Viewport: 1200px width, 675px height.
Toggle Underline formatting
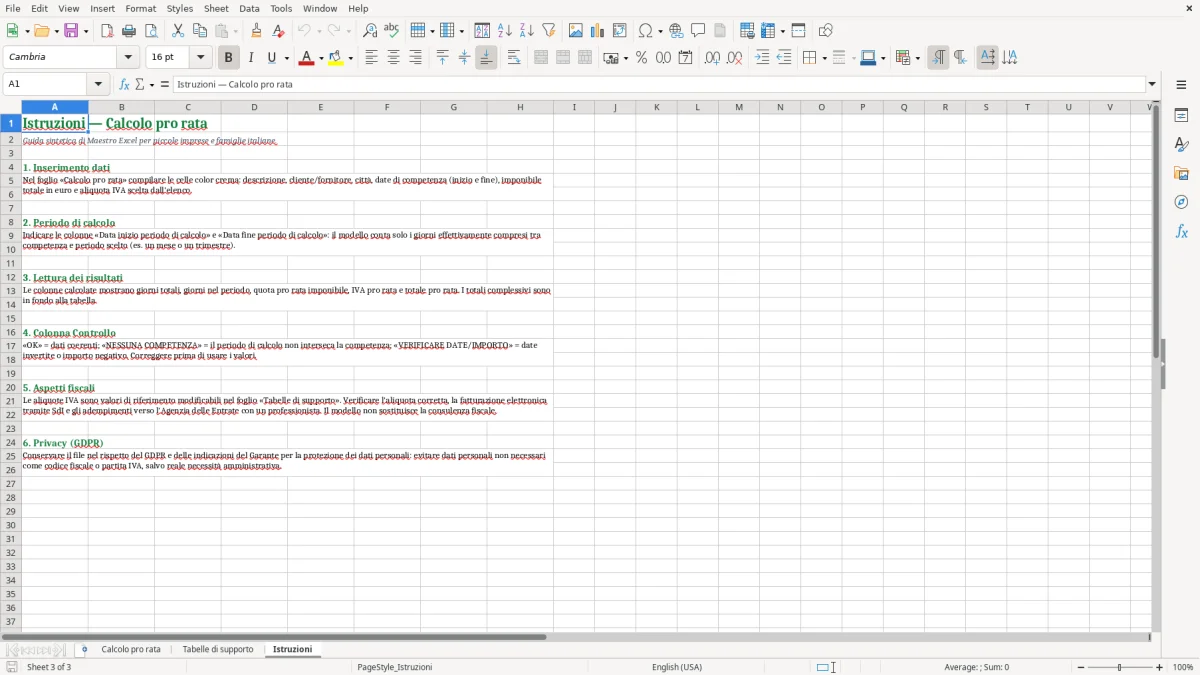(x=272, y=58)
